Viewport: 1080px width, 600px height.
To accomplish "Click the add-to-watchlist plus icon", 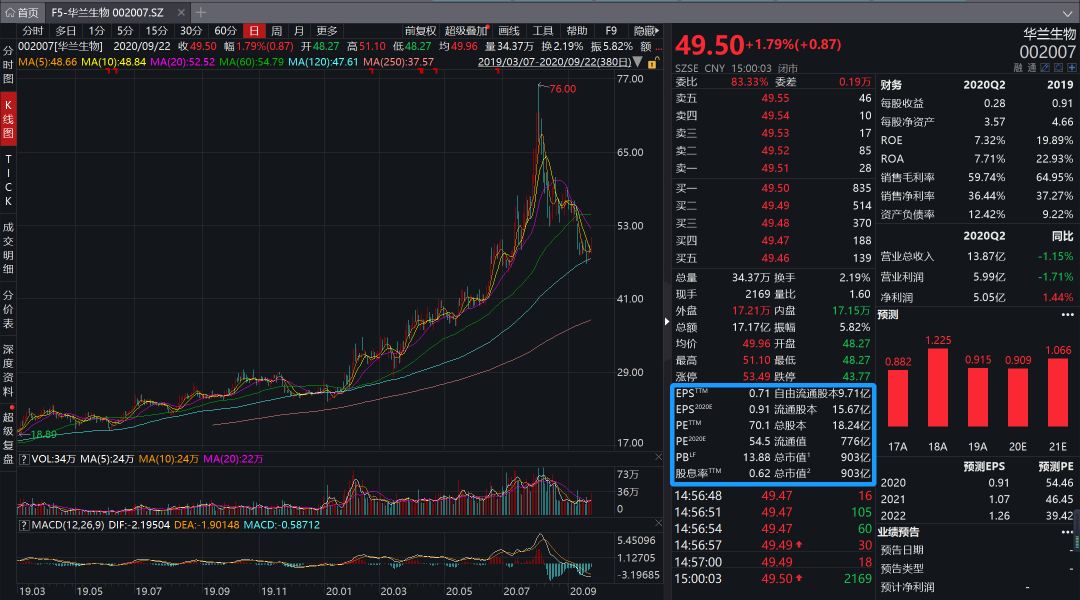I will (x=1070, y=68).
